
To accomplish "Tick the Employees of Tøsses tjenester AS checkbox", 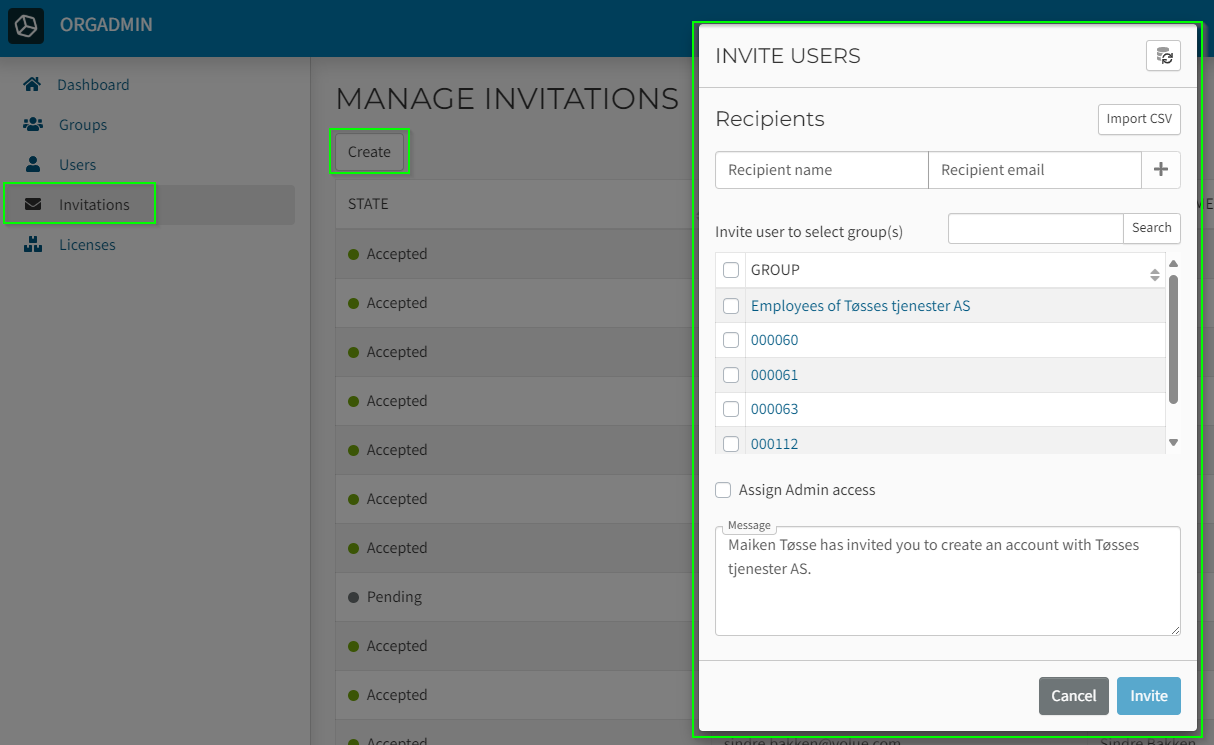I will (x=731, y=306).
